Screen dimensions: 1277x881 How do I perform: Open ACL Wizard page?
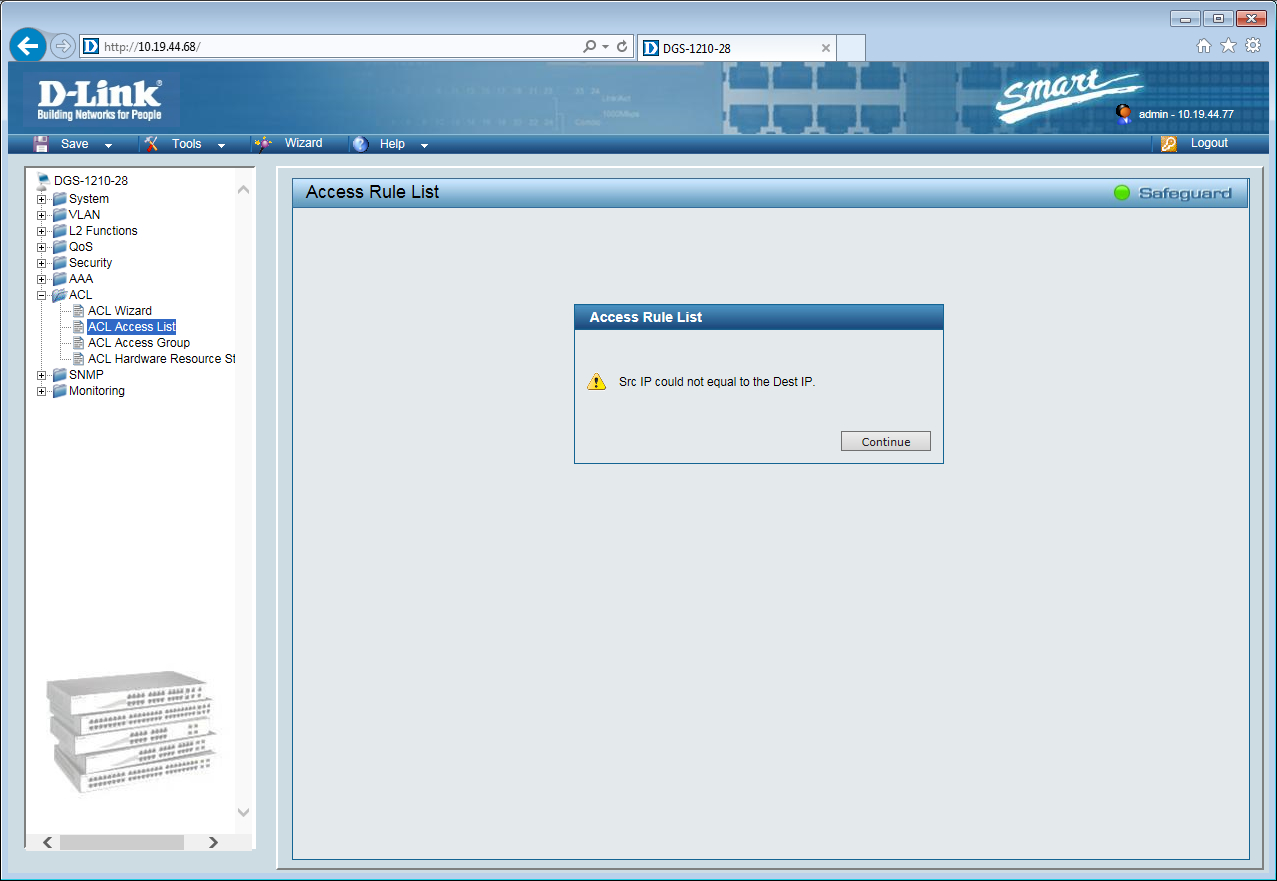(x=120, y=311)
